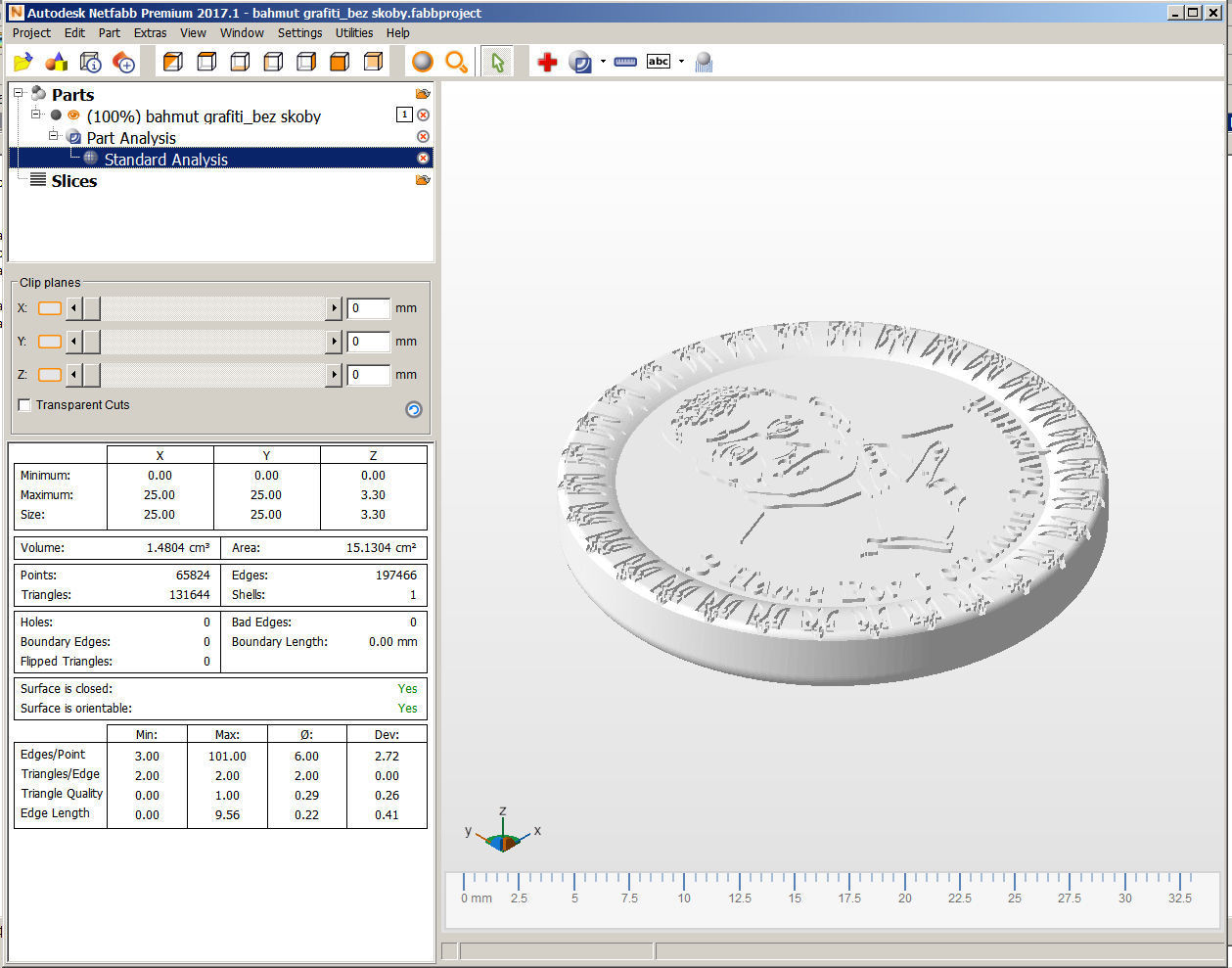Open the folder icon in Slices row
The image size is (1232, 968).
coord(423,180)
